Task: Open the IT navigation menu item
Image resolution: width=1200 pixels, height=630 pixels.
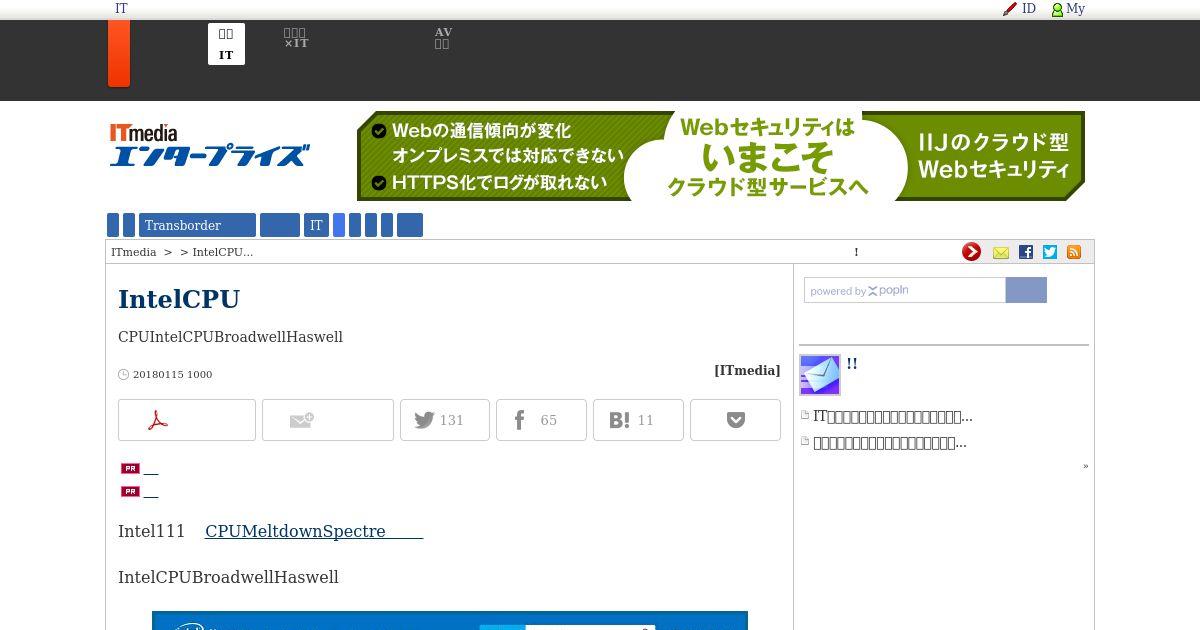Action: (316, 225)
